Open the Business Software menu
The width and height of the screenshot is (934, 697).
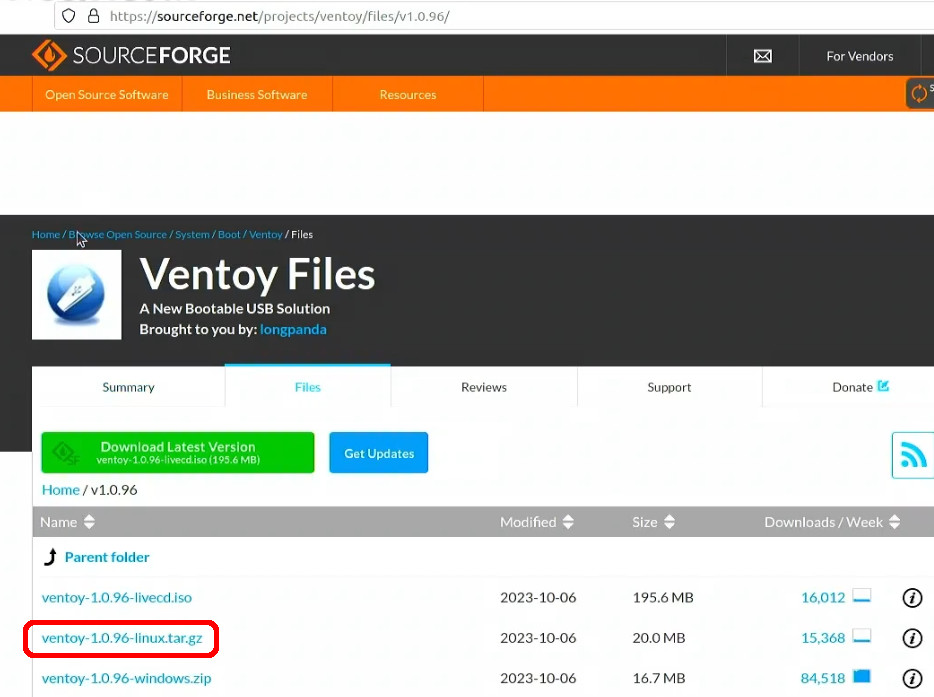point(257,95)
